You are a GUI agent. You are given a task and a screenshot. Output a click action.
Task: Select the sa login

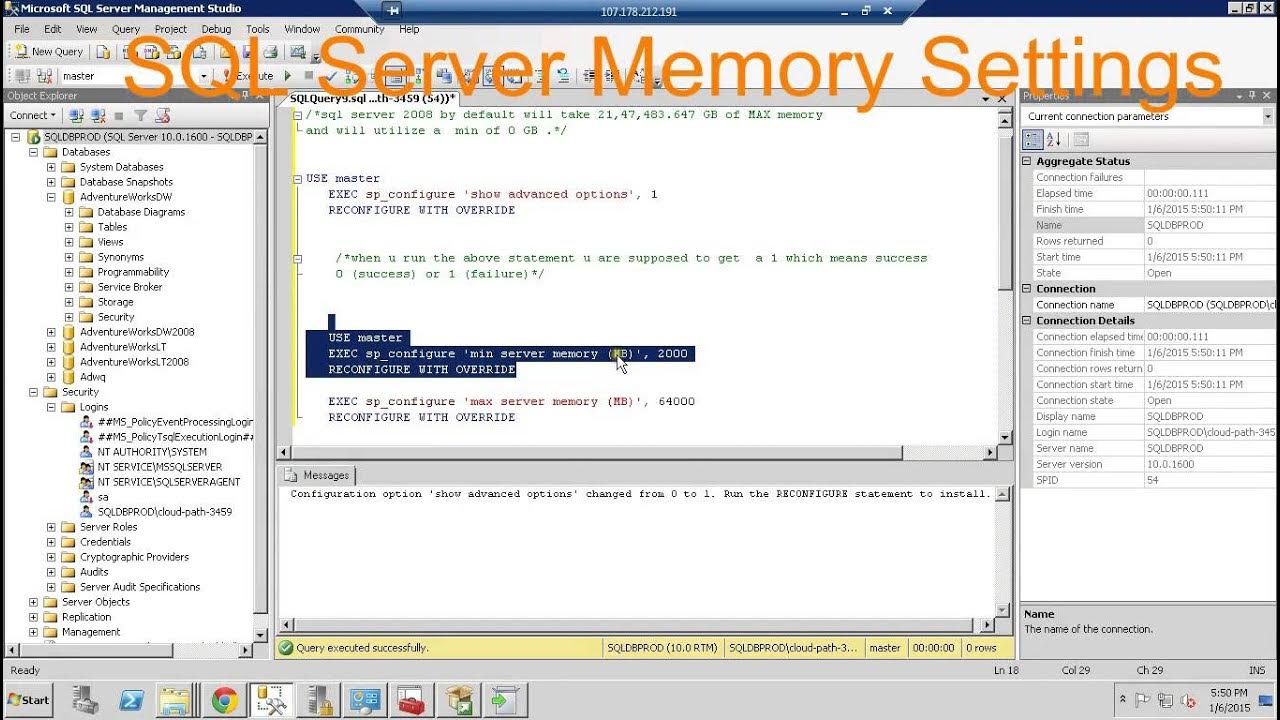click(103, 497)
